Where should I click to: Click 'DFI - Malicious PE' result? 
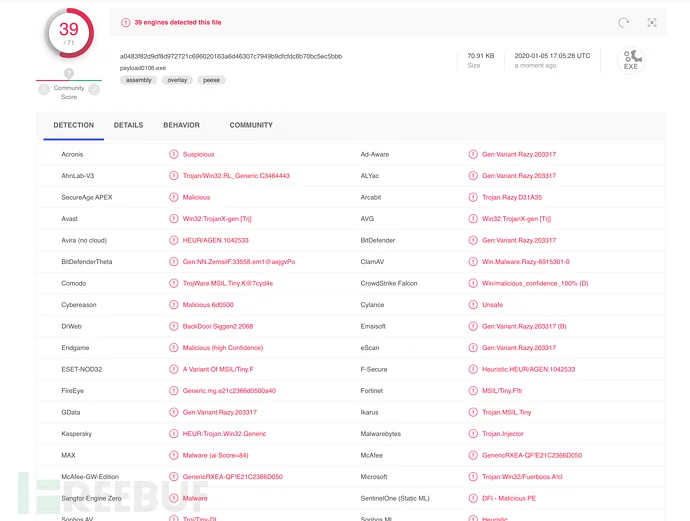(509, 498)
